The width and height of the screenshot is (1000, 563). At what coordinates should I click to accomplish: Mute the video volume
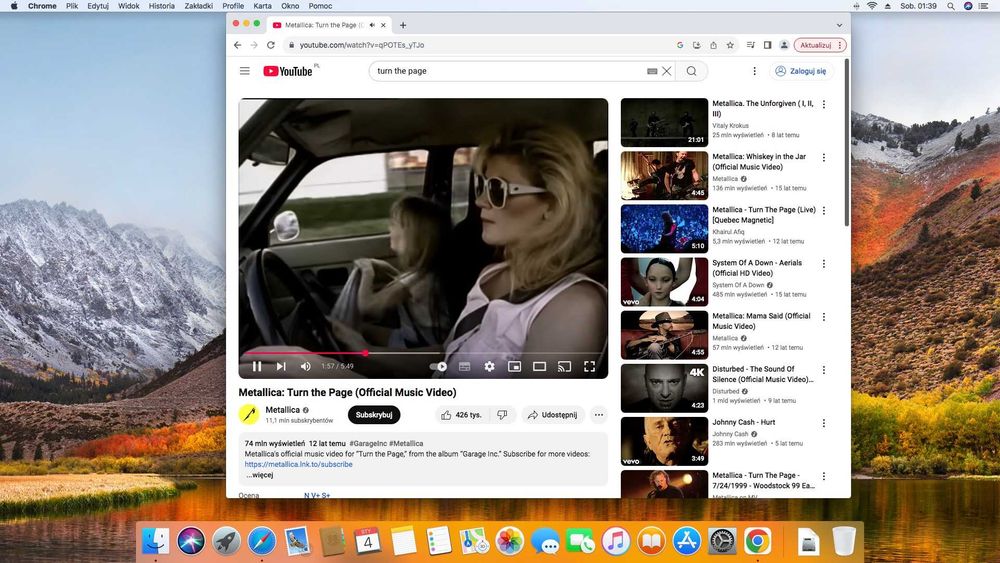[x=305, y=366]
